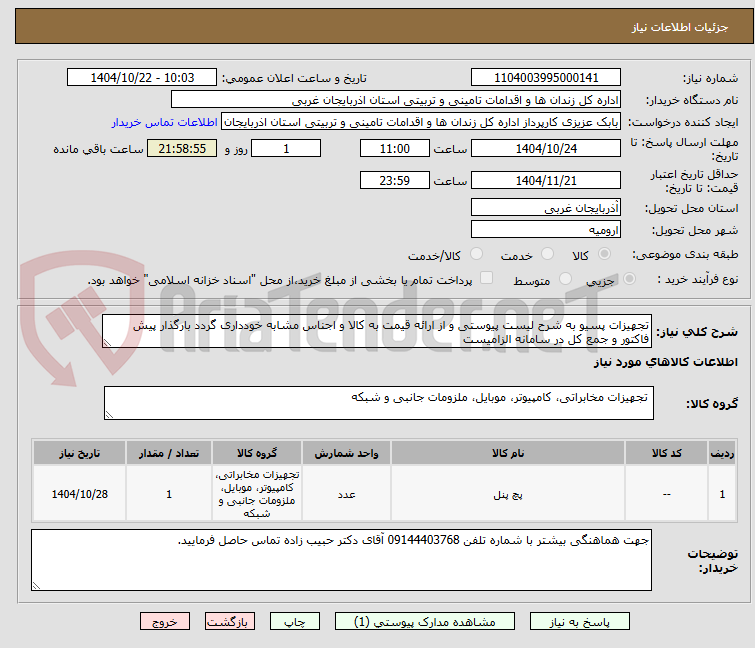Click the ردیف column header
755x648 pixels.
tap(722, 453)
